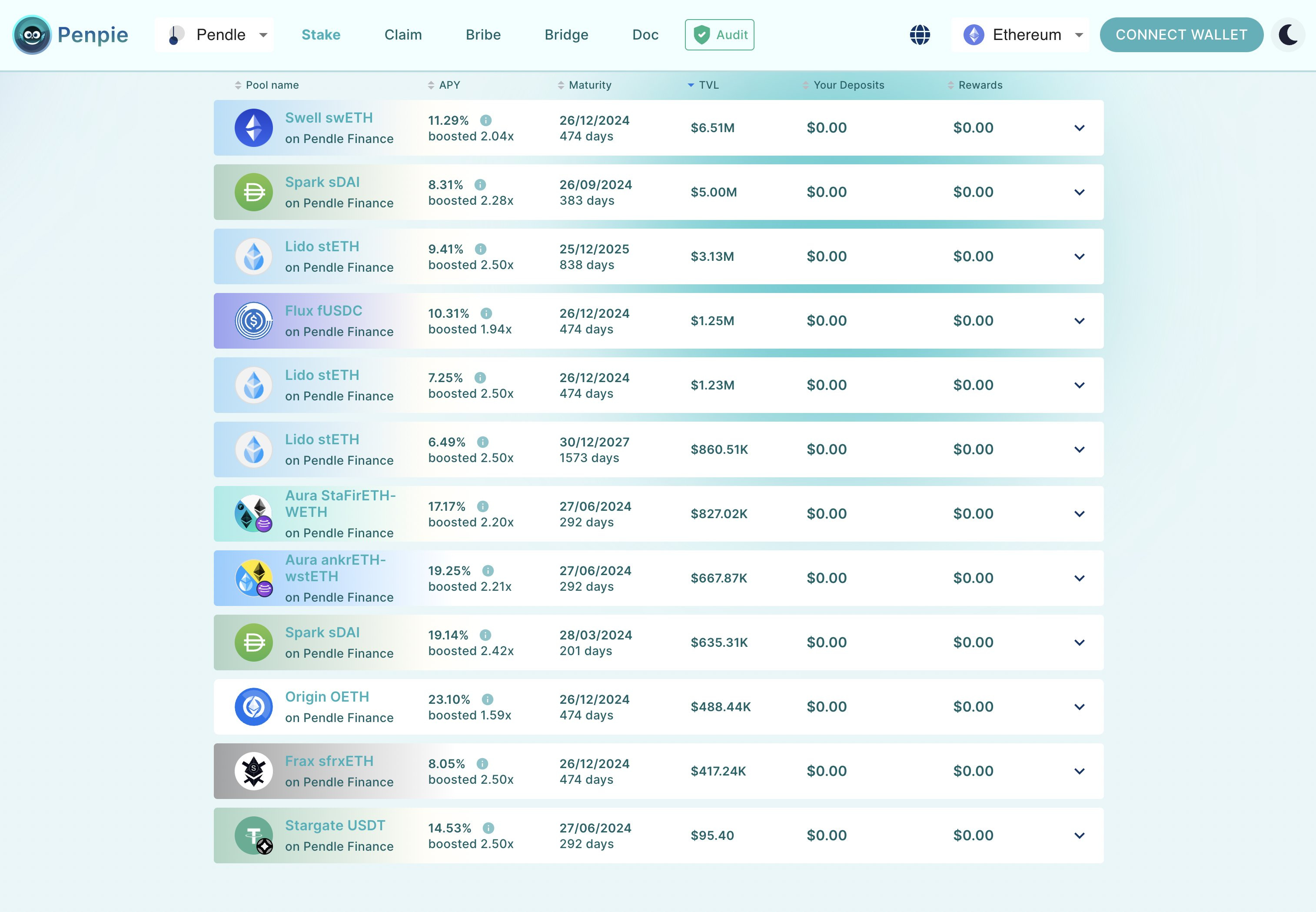
Task: Show APY info icon next to 19.14%
Action: pyautogui.click(x=485, y=635)
